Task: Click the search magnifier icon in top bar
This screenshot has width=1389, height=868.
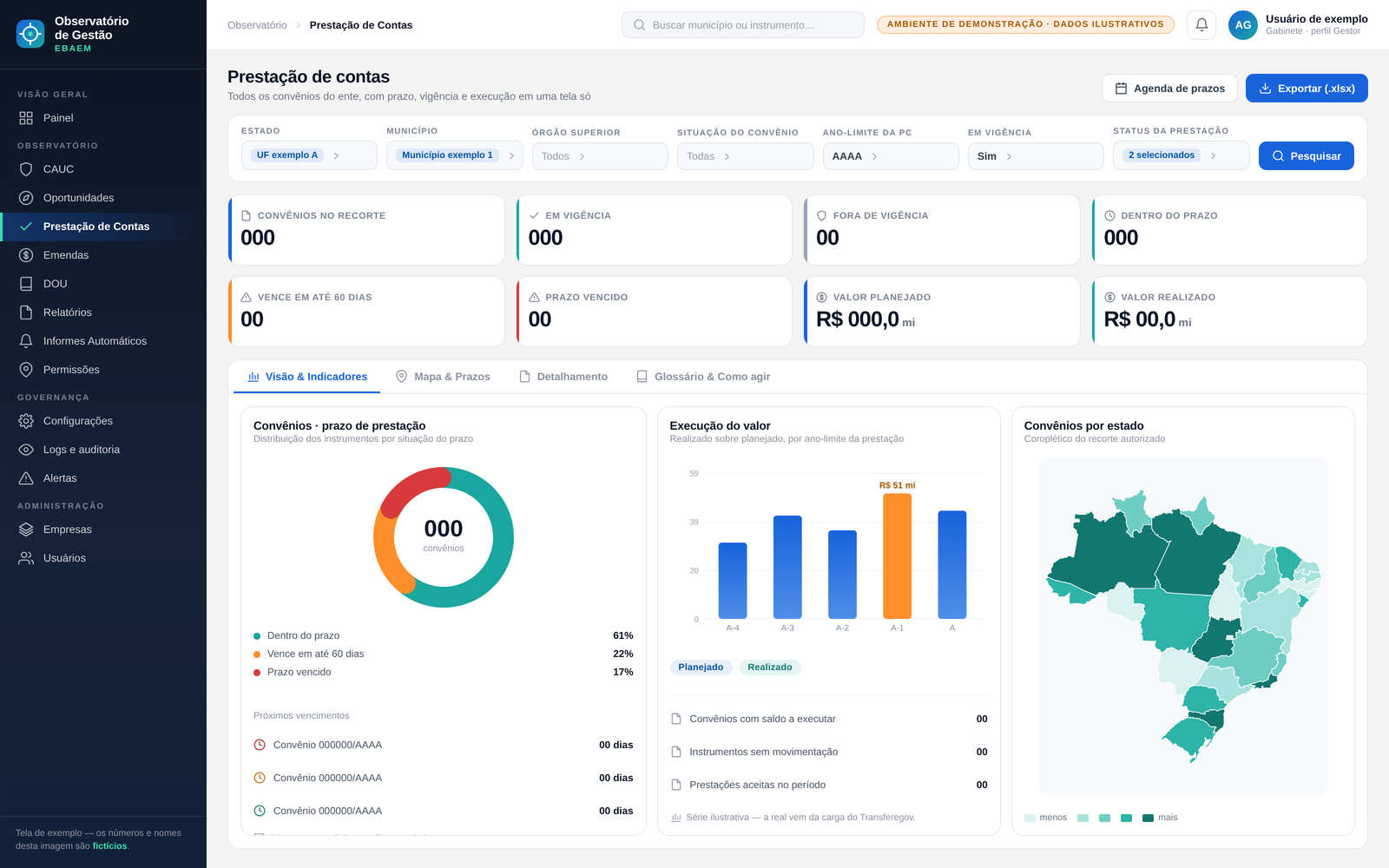Action: click(x=639, y=25)
